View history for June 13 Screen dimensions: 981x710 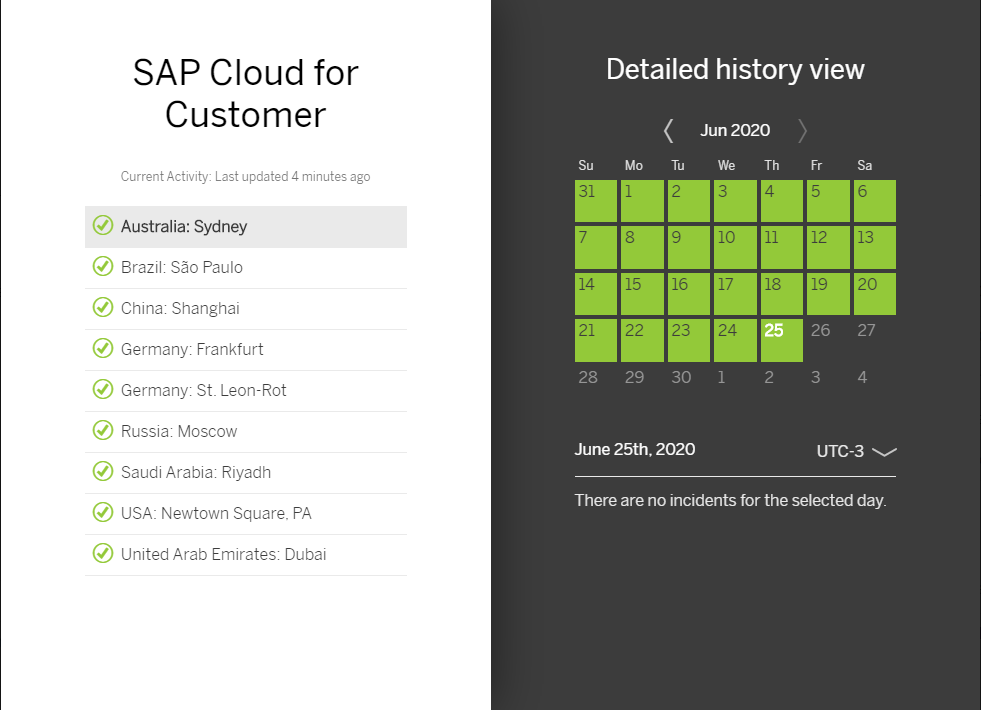tap(875, 248)
